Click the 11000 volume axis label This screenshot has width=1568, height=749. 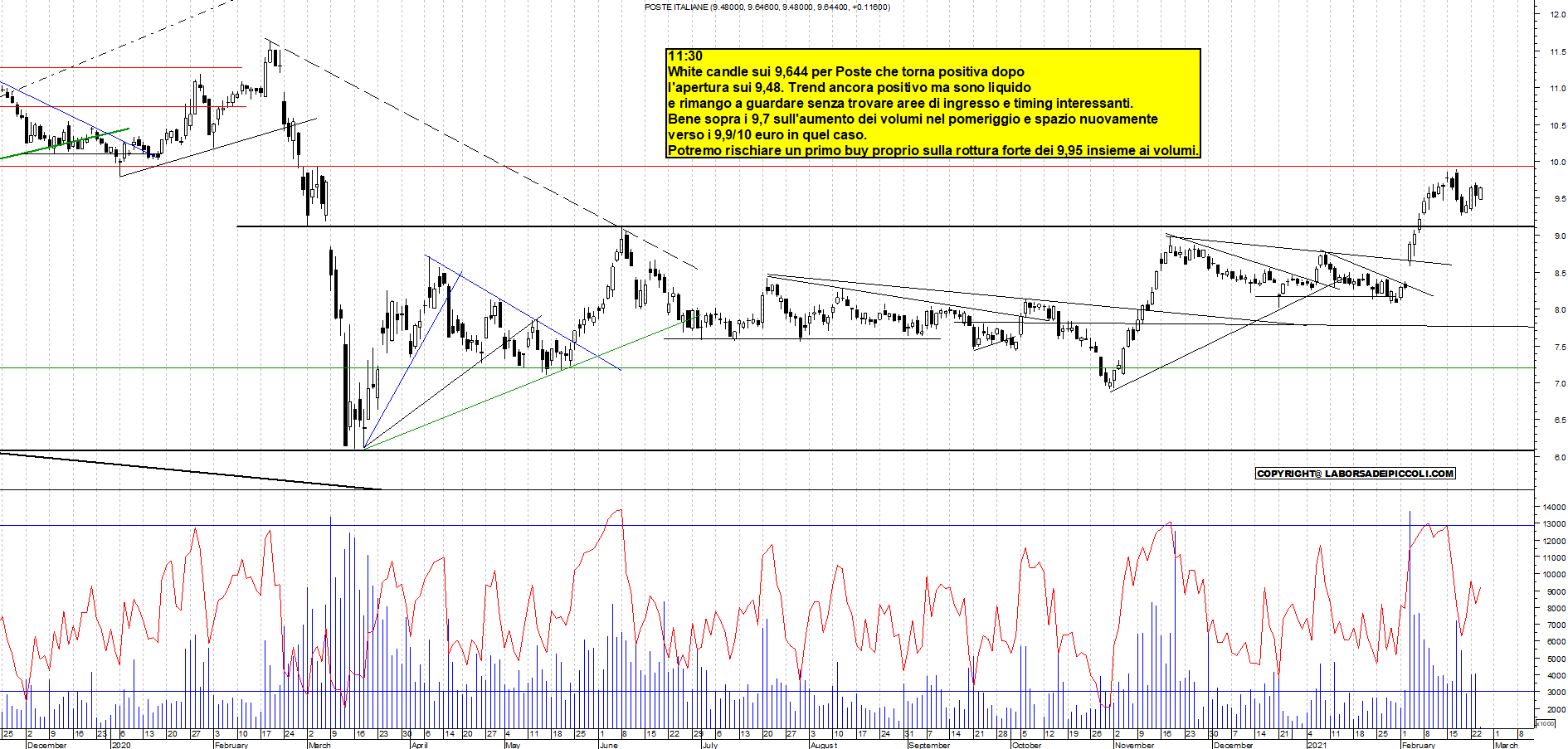pos(1555,557)
